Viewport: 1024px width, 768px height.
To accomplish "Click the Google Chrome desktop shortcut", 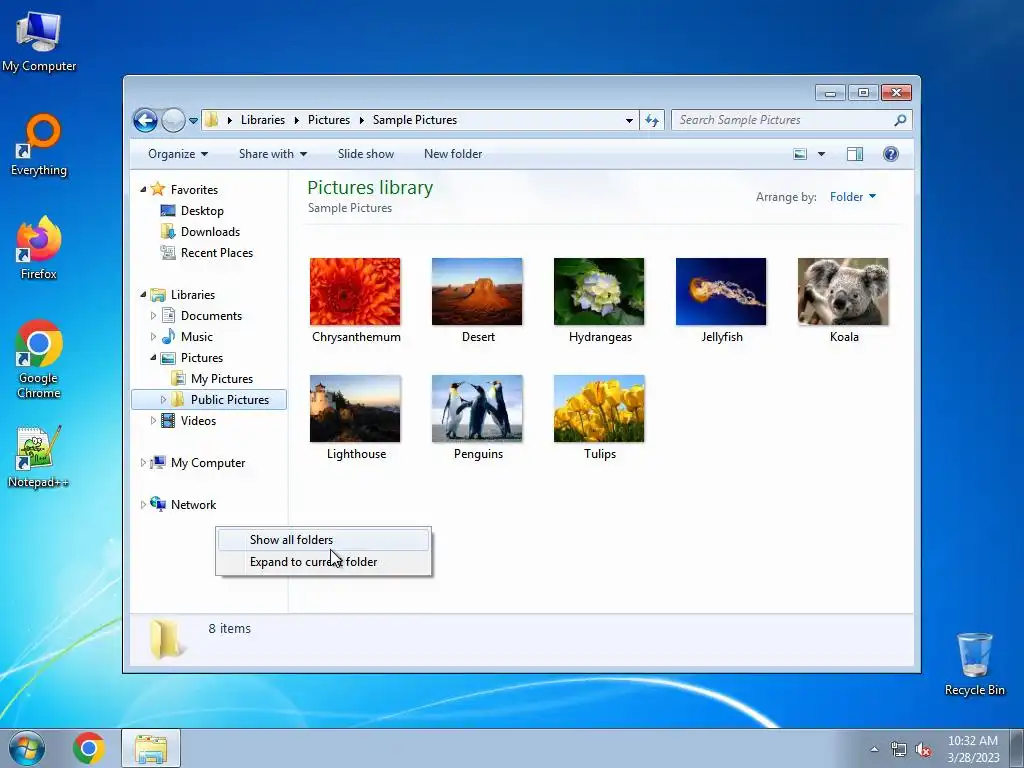I will [x=39, y=359].
